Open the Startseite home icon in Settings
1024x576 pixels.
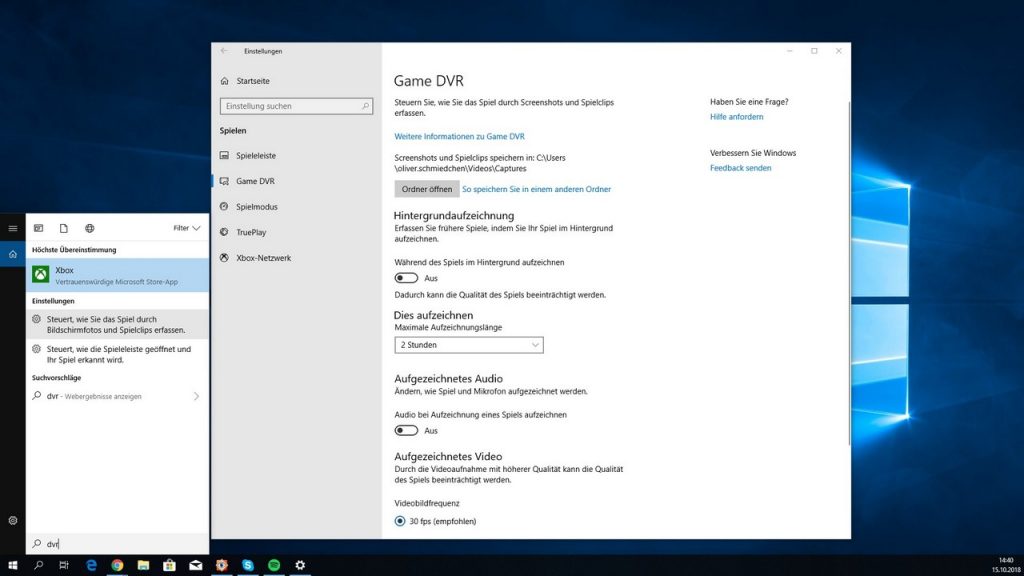[x=225, y=81]
